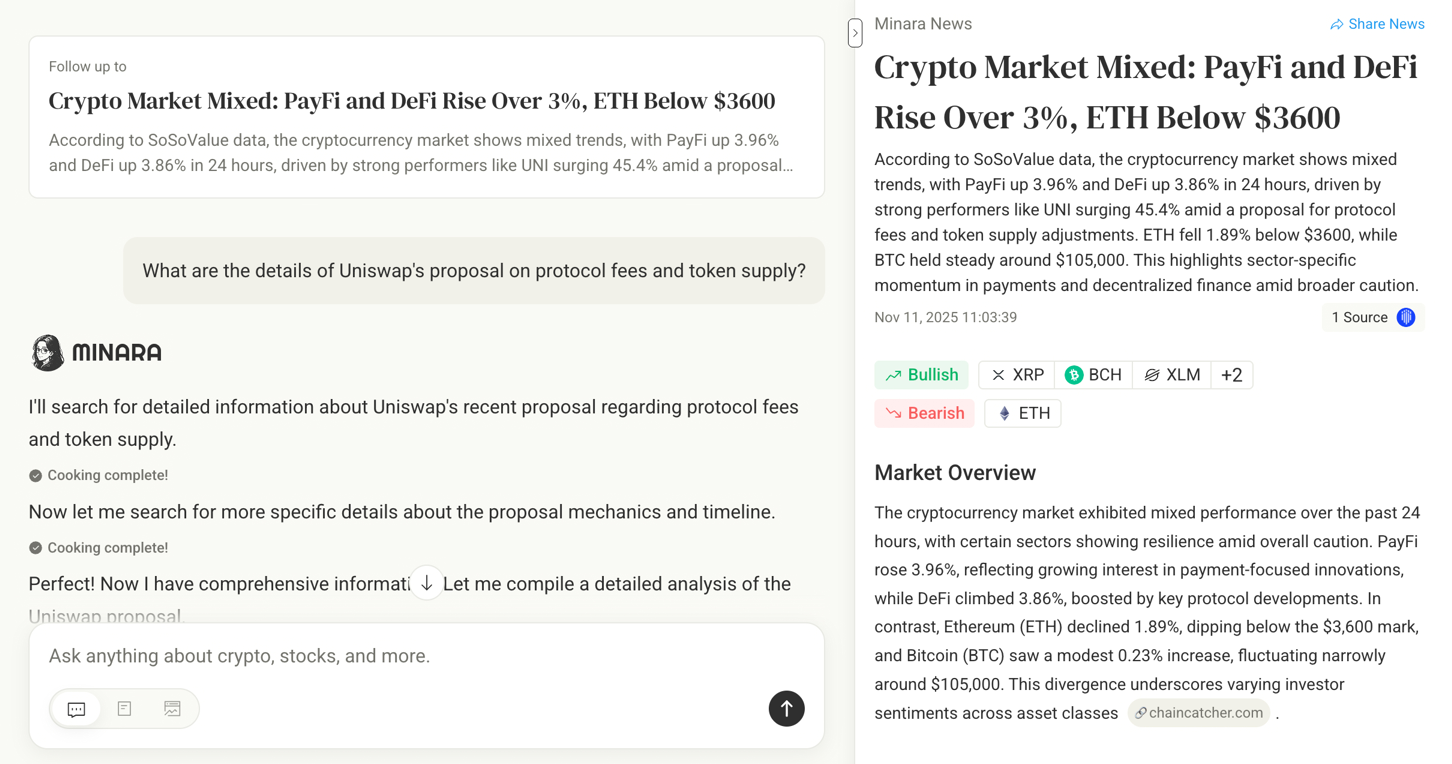1452x764 pixels.
Task: Click the scroll-to-bottom arrow icon
Action: click(427, 583)
